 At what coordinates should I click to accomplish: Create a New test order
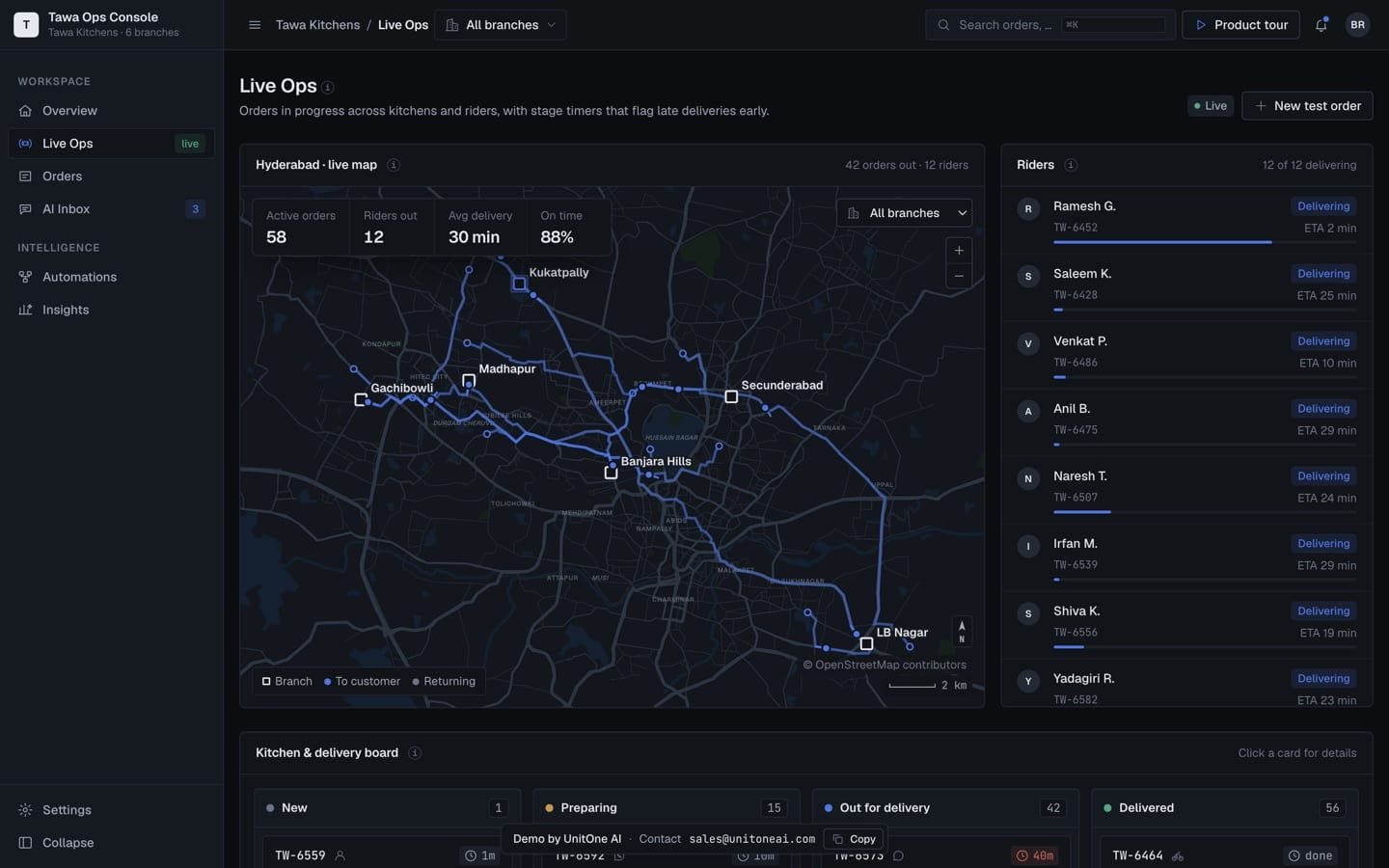(x=1307, y=106)
